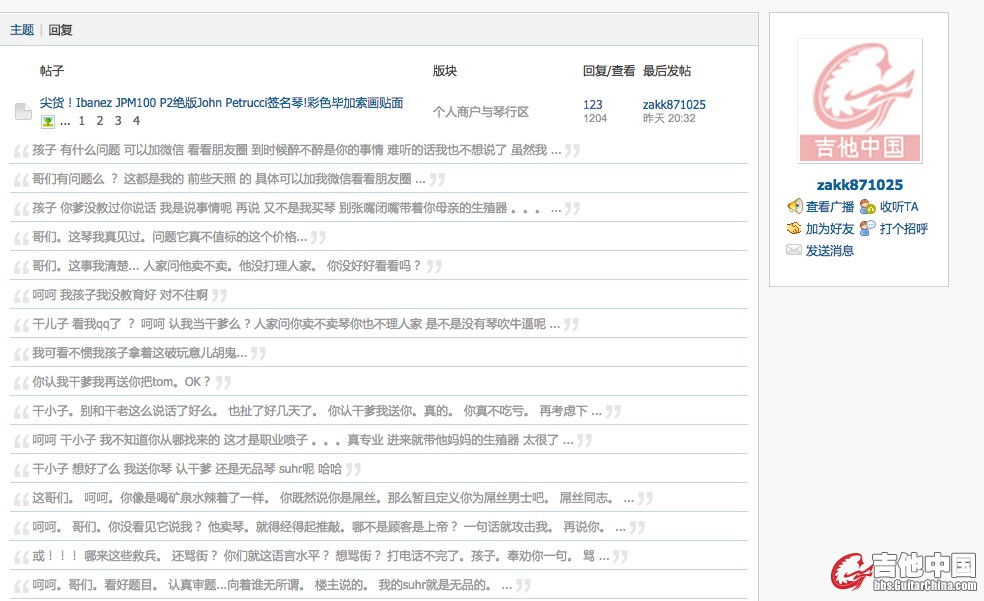Open the 个人商户与琴行区 forum section
984x601 pixels.
tap(480, 112)
